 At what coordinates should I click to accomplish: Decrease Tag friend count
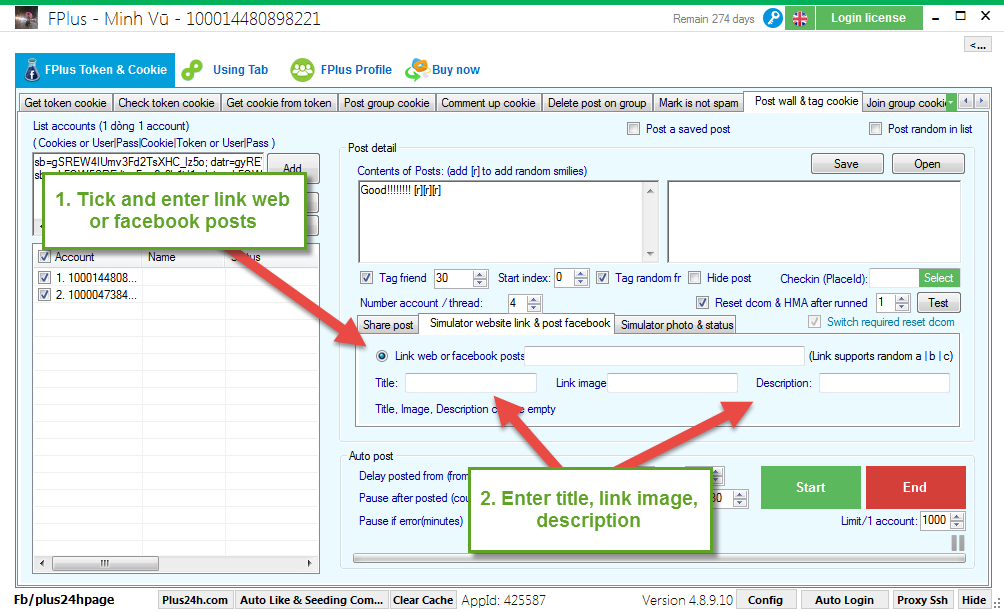click(480, 282)
